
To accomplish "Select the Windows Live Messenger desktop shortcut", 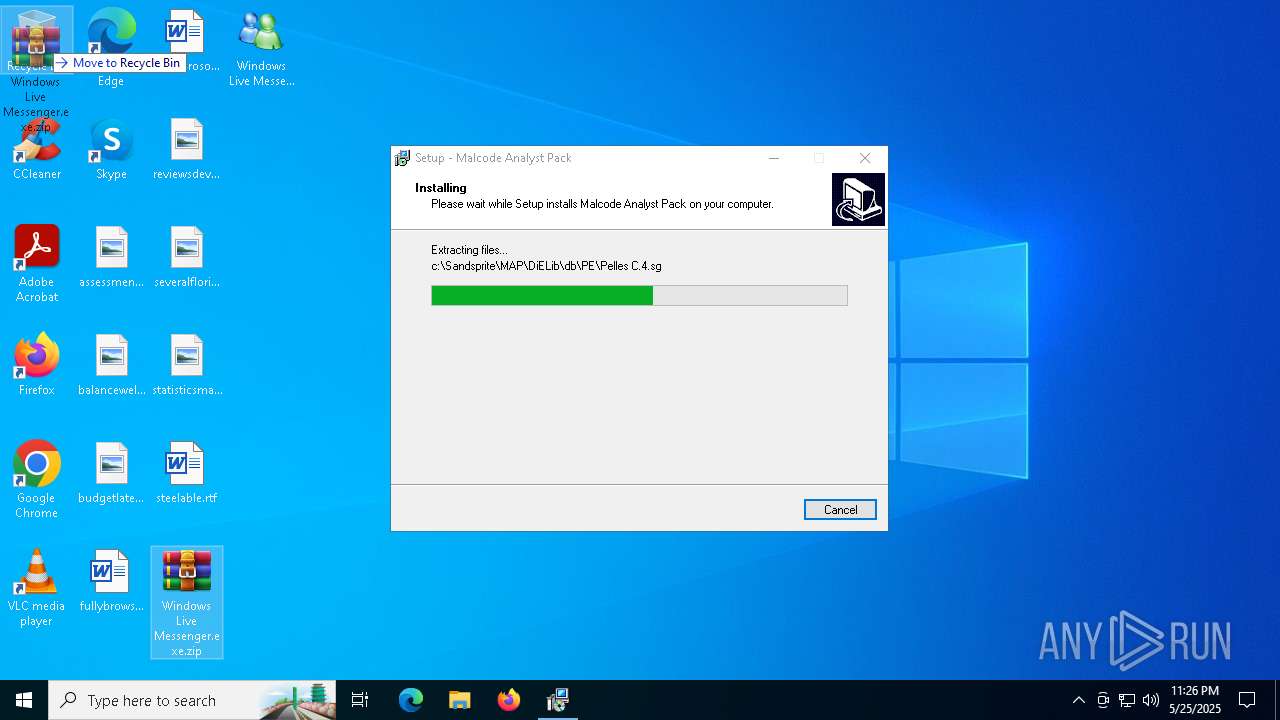I will pyautogui.click(x=261, y=48).
